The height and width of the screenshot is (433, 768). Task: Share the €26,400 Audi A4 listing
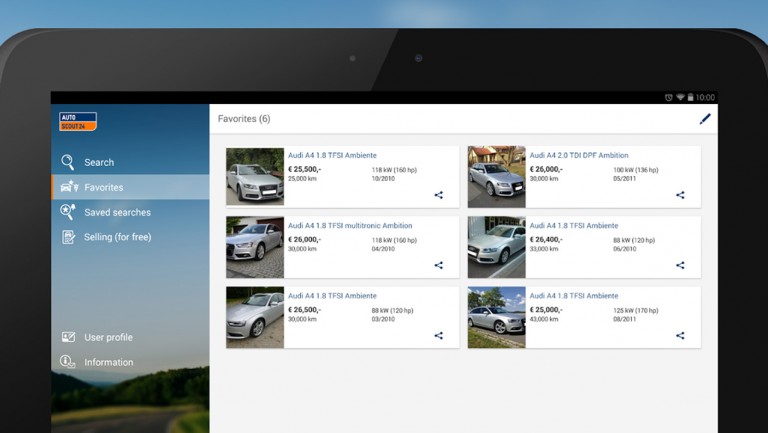pos(680,265)
